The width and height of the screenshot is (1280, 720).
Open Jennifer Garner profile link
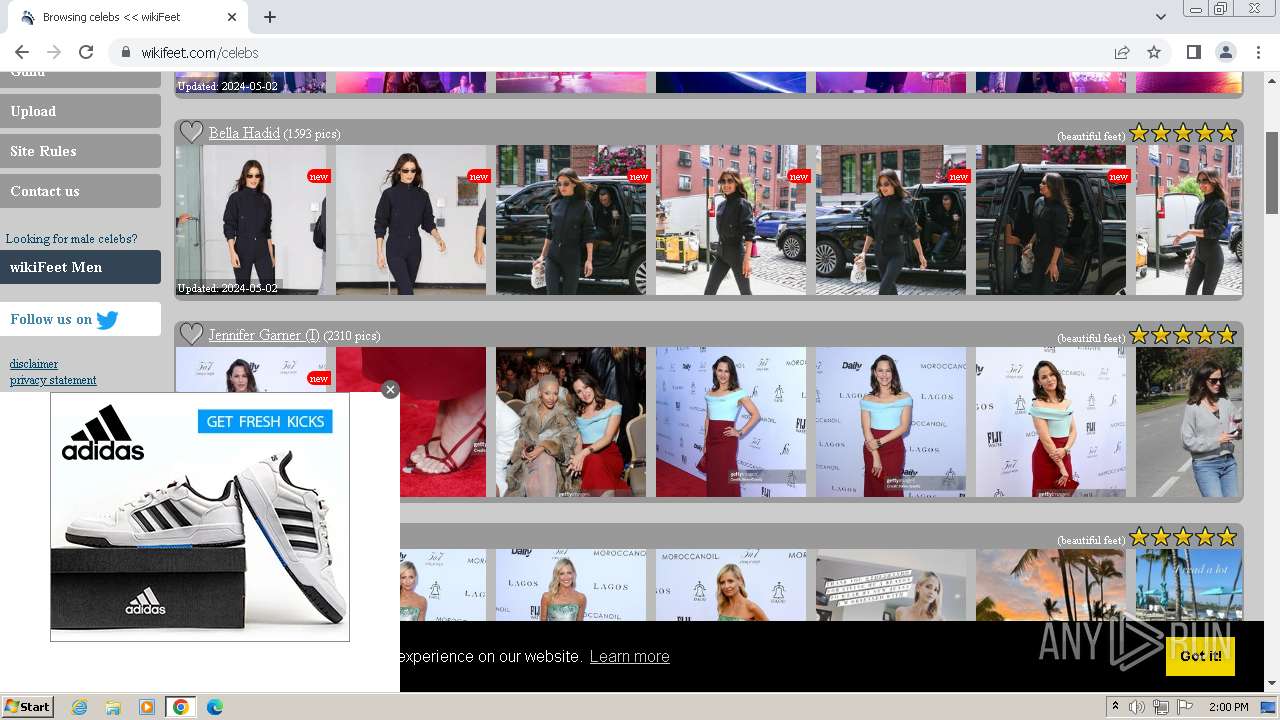(x=264, y=335)
